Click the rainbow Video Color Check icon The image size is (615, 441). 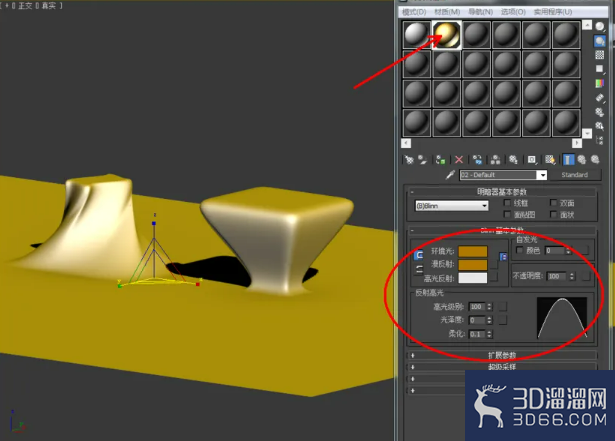[x=600, y=83]
